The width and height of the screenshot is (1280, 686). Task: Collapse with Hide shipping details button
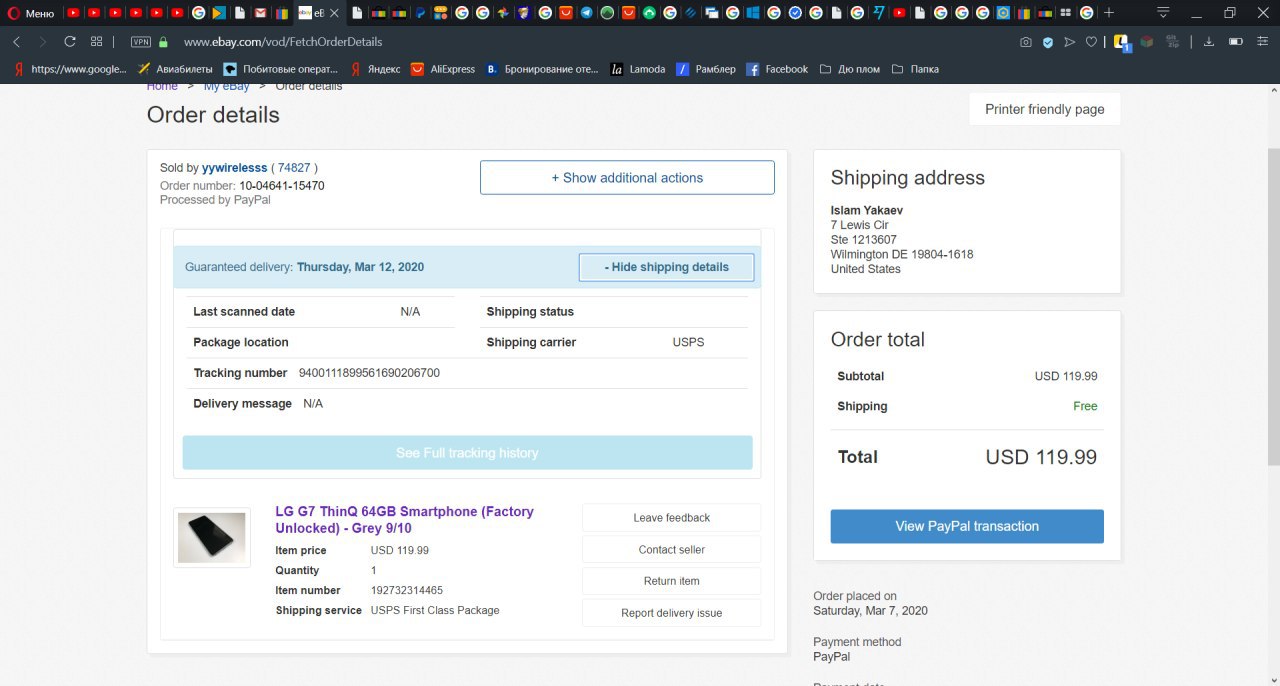[667, 267]
